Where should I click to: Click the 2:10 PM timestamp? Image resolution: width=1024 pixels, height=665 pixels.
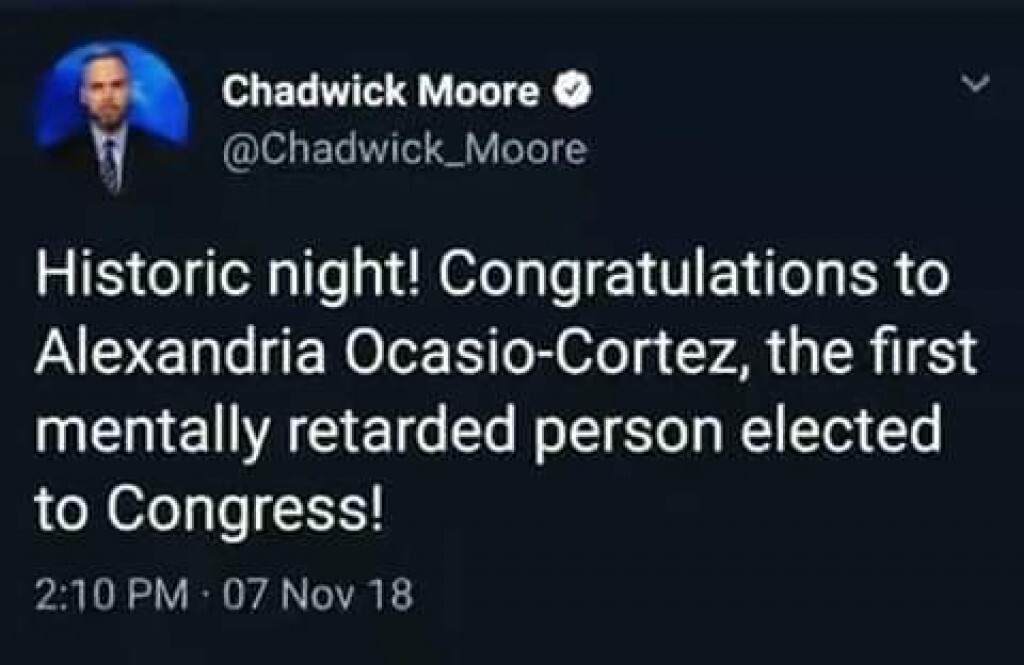(110, 596)
